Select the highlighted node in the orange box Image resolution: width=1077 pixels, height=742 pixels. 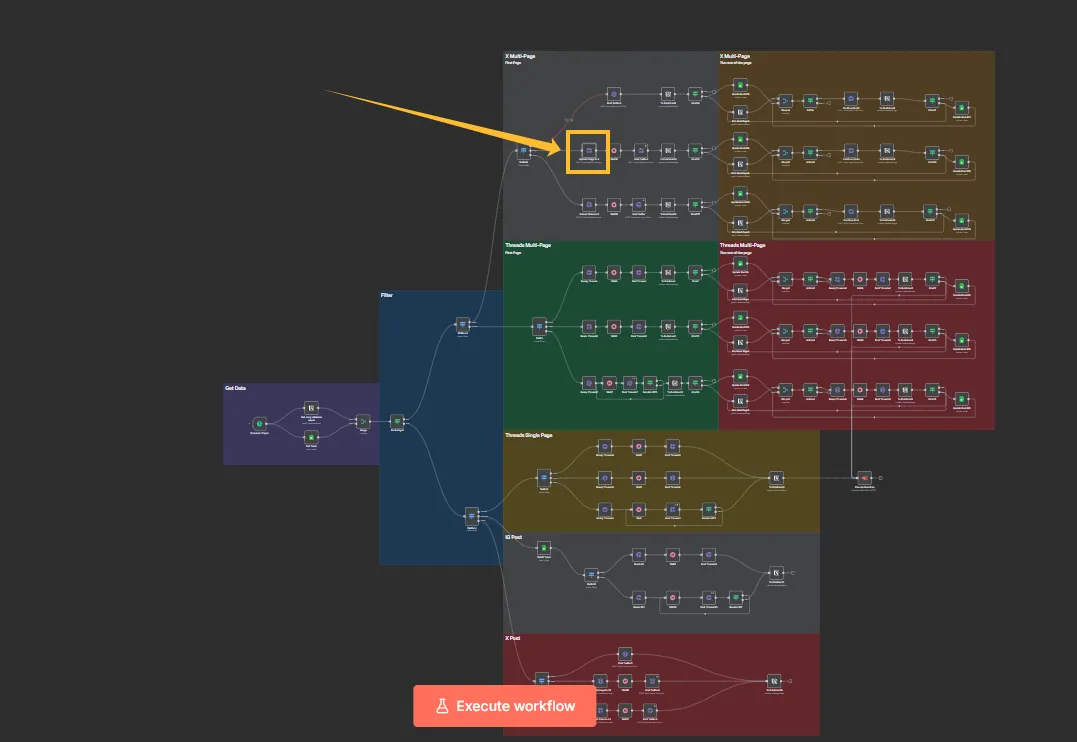(x=588, y=151)
